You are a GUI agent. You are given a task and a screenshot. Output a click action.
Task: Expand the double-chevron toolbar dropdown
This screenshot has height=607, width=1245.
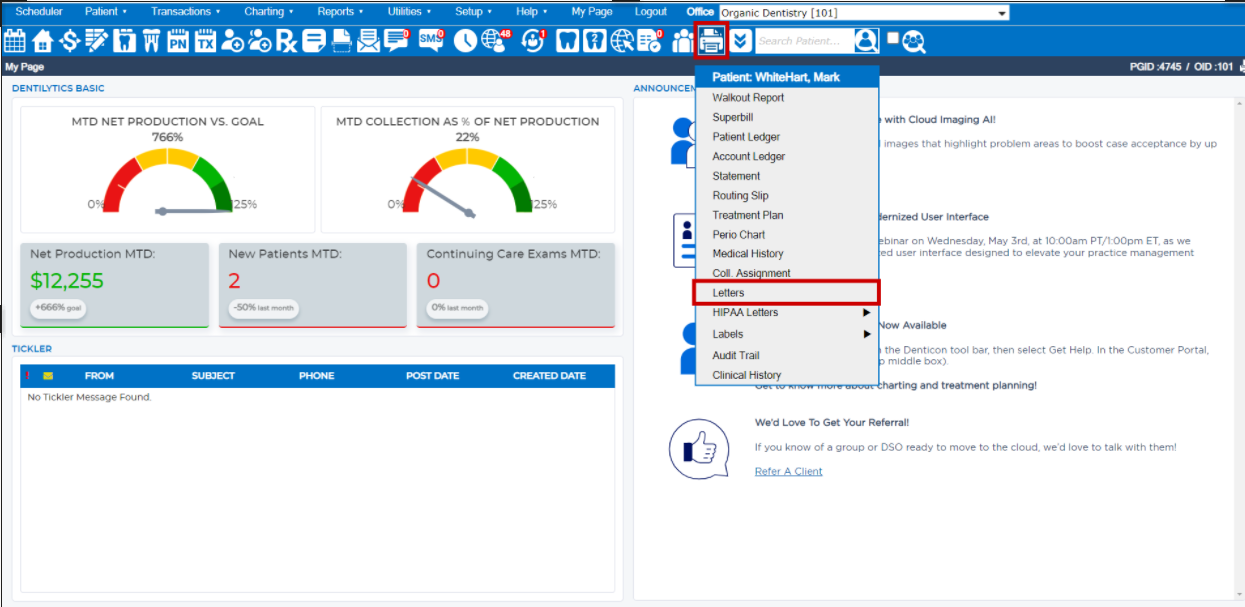tap(740, 41)
